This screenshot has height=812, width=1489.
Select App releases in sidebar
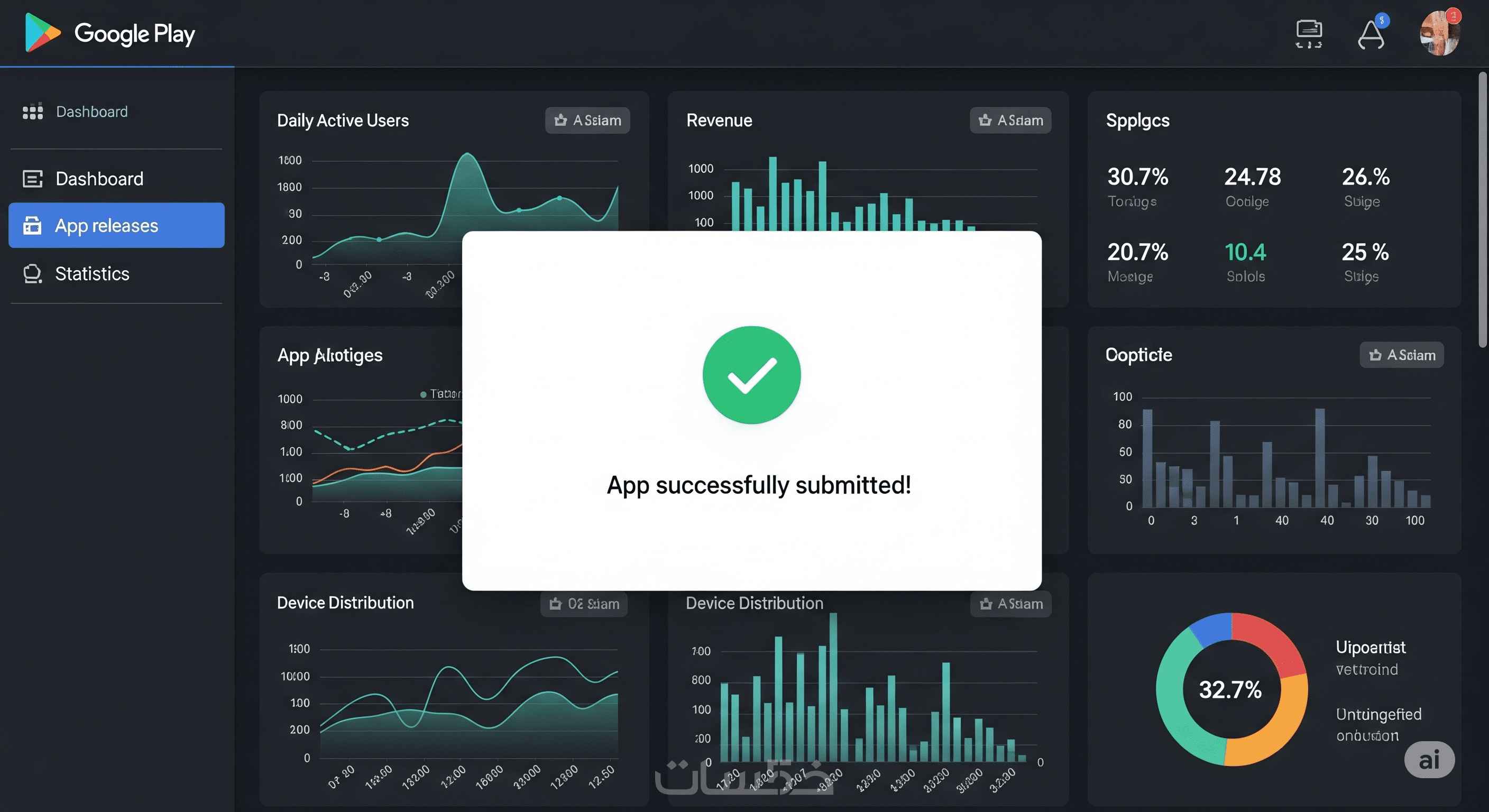116,225
